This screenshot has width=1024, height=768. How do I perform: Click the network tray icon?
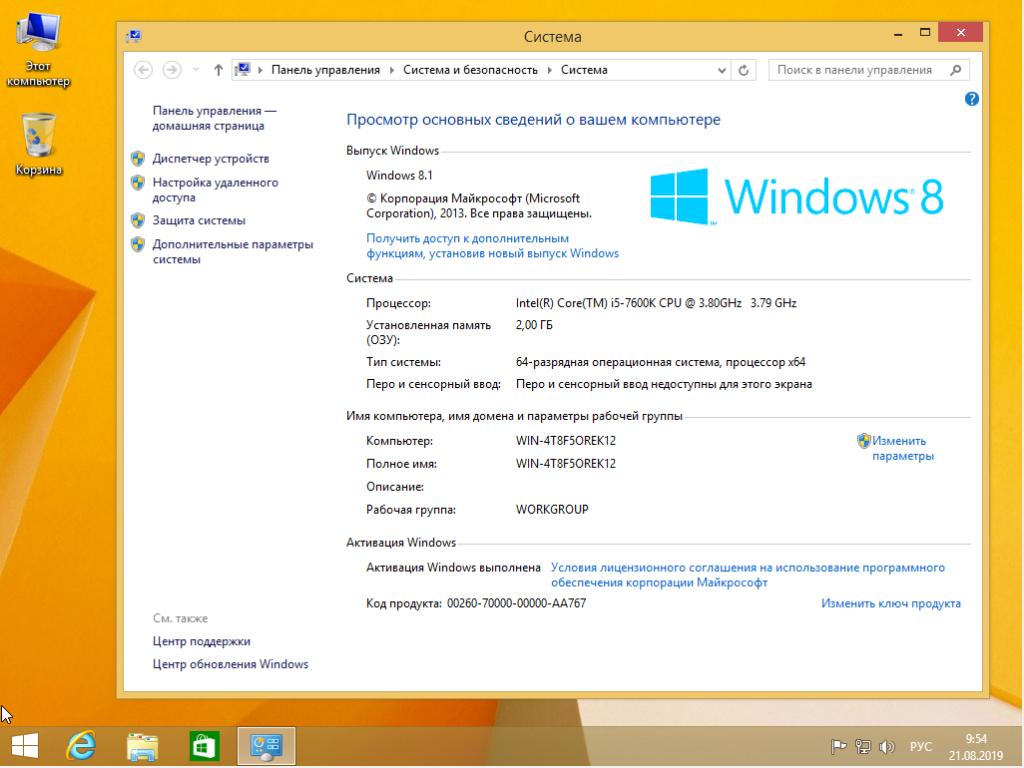pyautogui.click(x=863, y=746)
